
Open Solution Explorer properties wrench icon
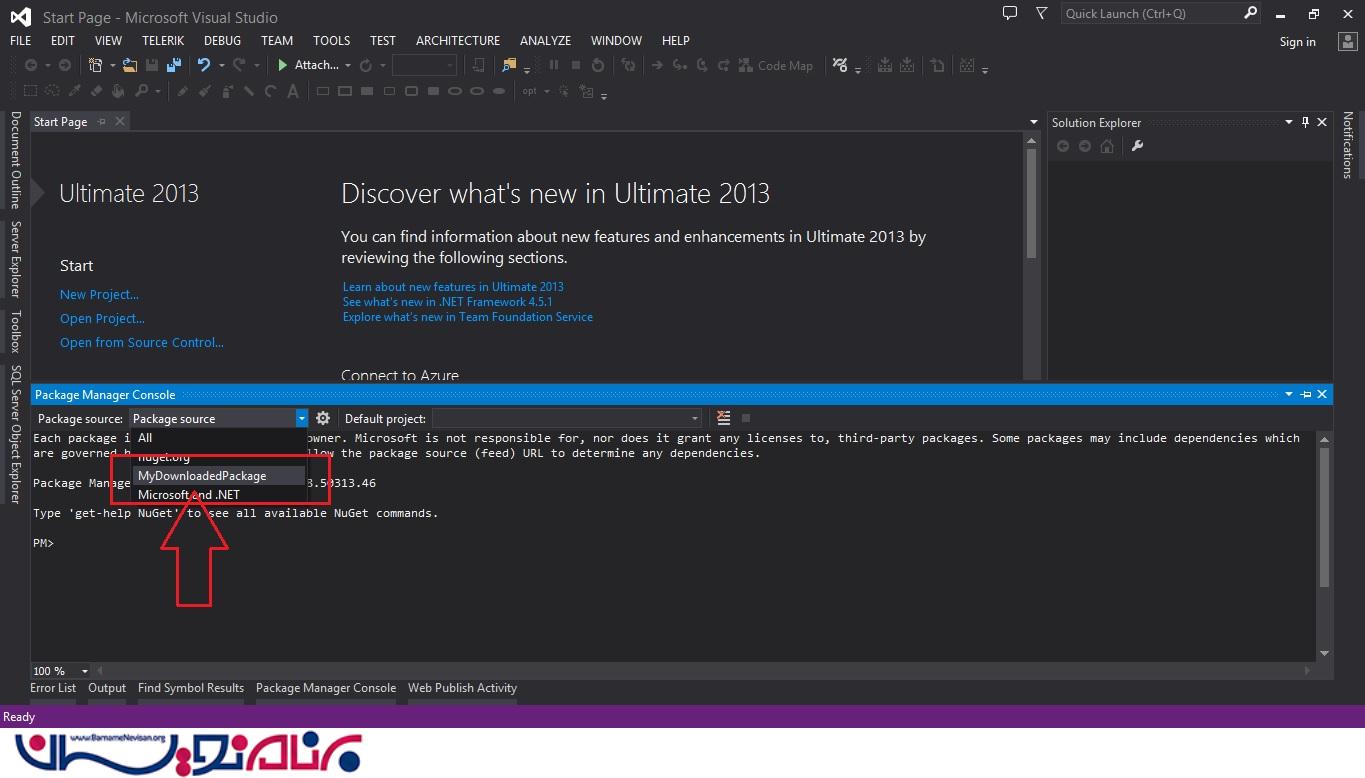1136,146
